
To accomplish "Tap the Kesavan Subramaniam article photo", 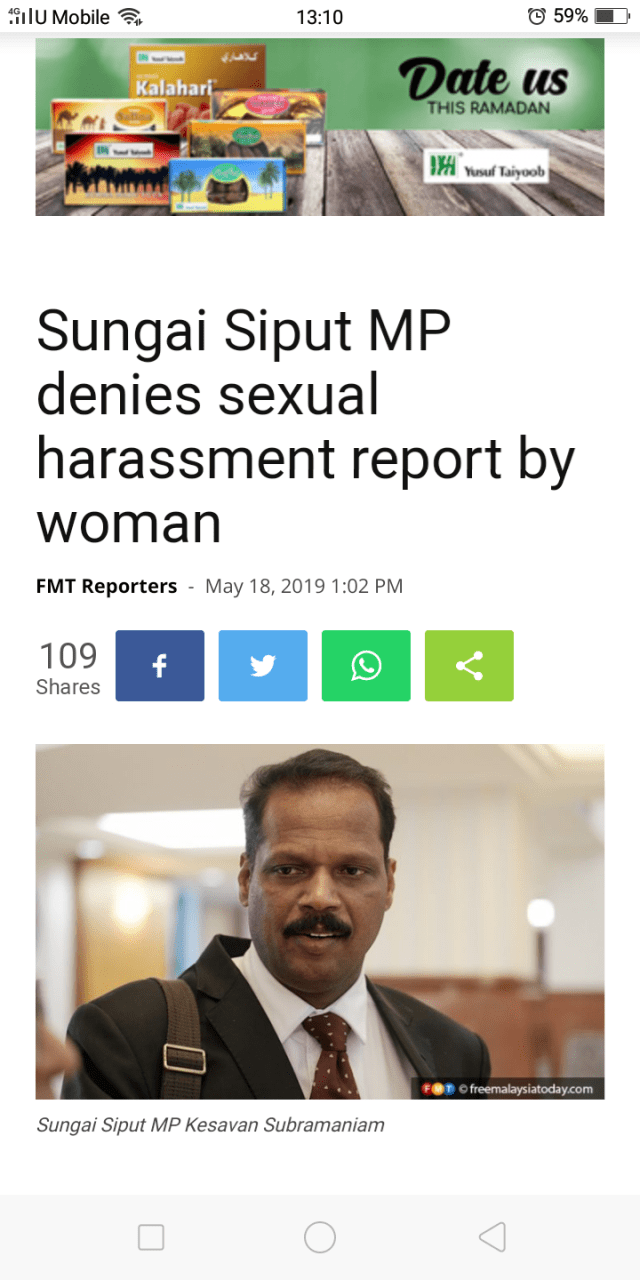I will 320,922.
